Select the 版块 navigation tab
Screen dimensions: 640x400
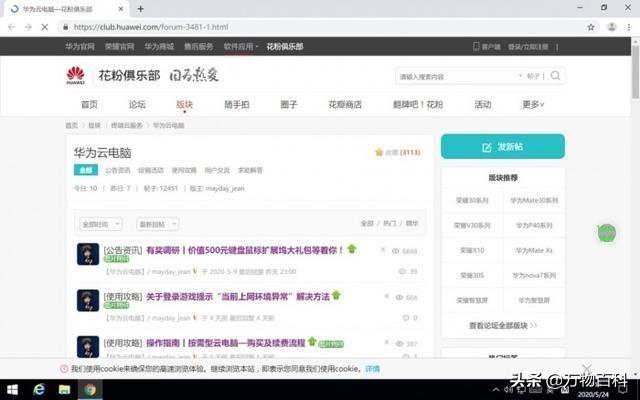coord(184,104)
